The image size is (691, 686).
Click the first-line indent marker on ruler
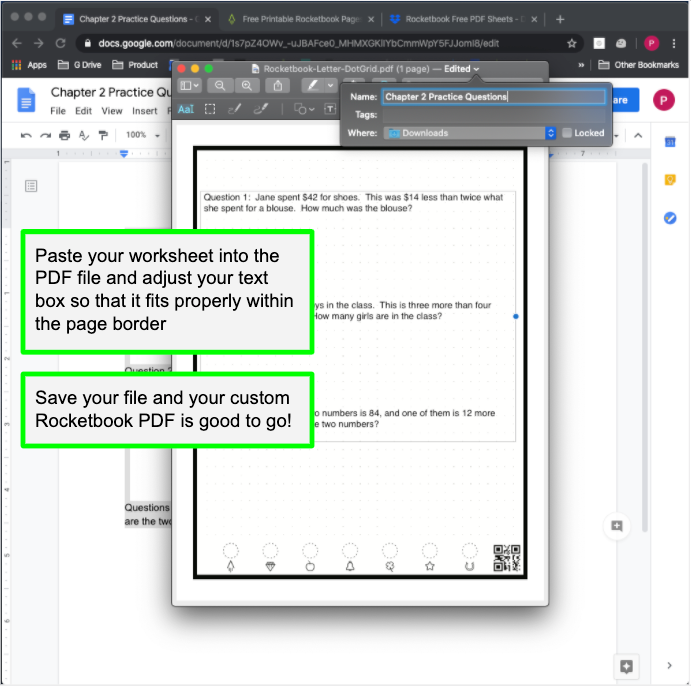coord(124,152)
